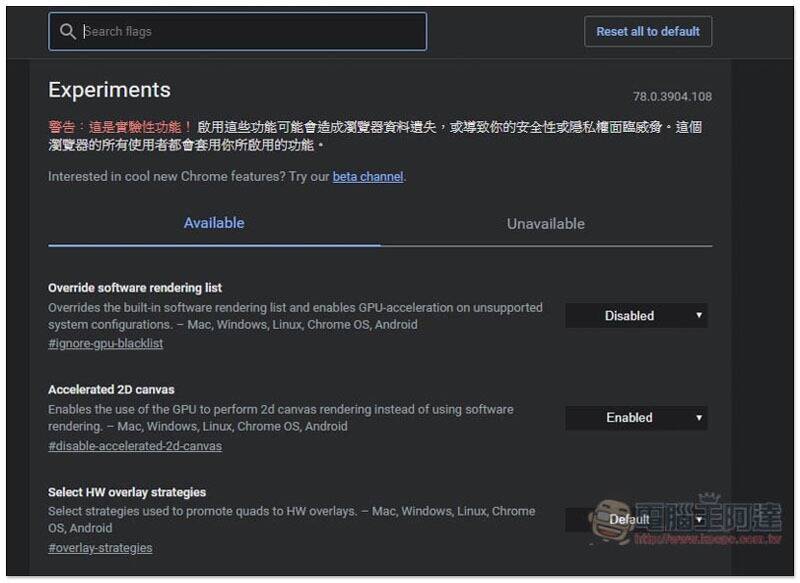Open the Override software rendering list dropdown

[x=636, y=316]
